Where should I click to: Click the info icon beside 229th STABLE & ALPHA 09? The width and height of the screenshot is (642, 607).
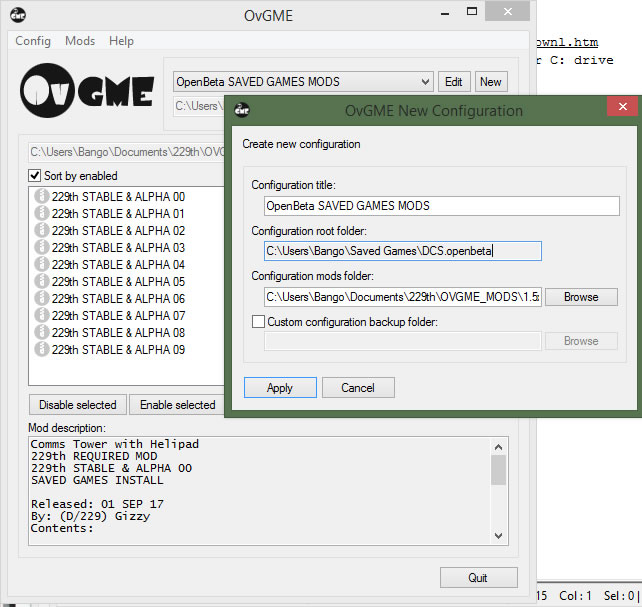[41, 350]
